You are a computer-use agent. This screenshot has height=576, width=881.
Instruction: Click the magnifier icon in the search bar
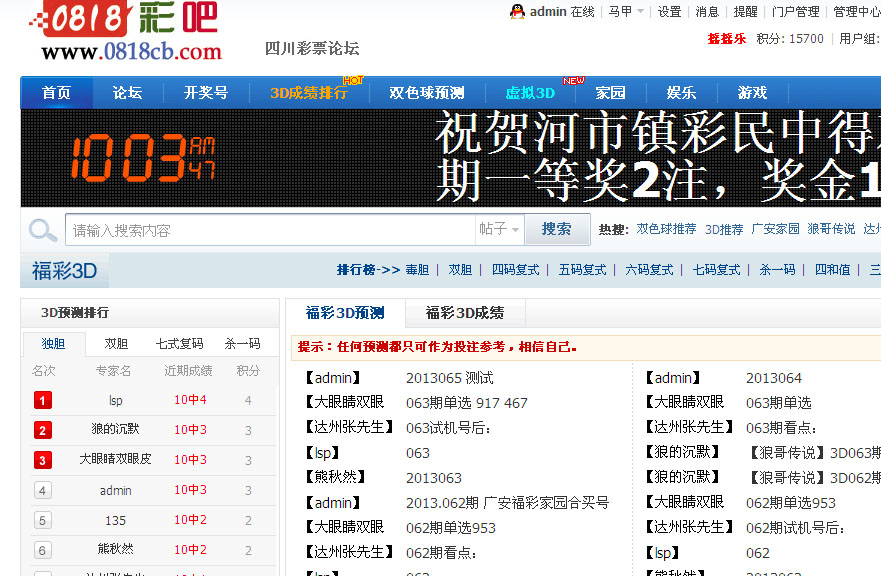tap(43, 230)
